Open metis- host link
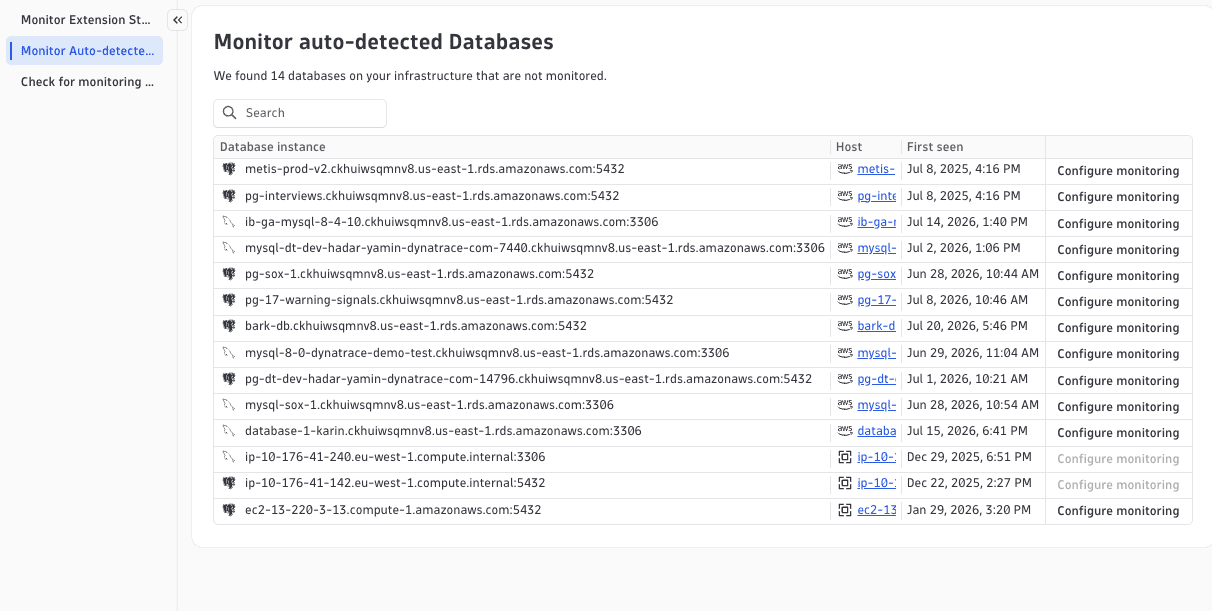This screenshot has width=1212, height=611. 877,170
